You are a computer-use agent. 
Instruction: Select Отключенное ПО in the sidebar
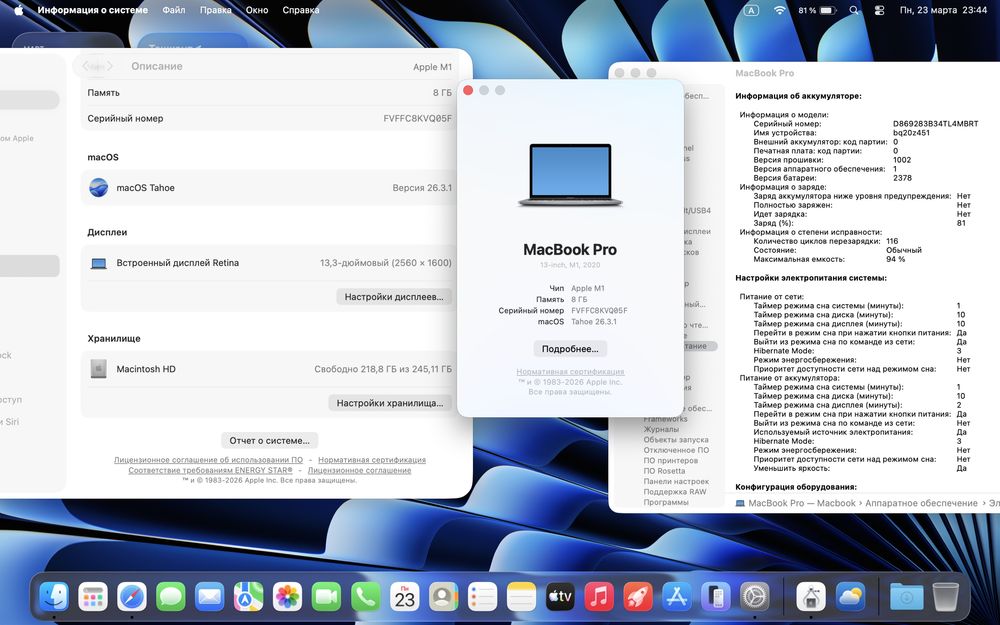click(676, 450)
